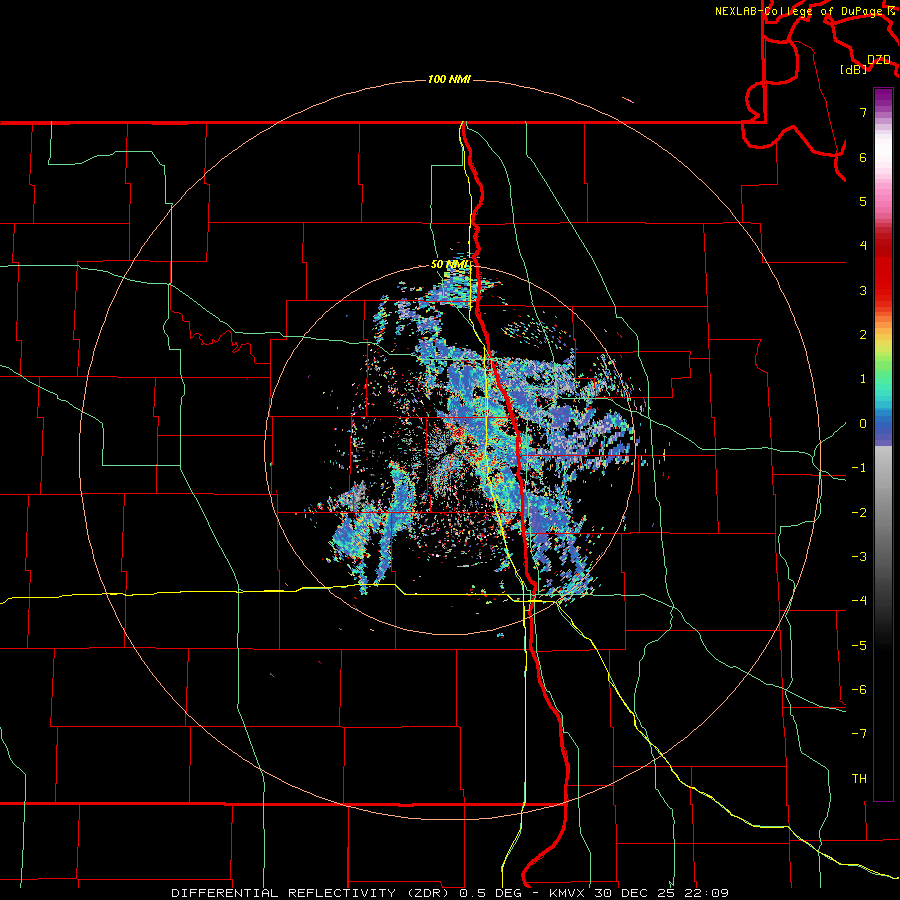900x900 pixels.
Task: Click the 0.5 DEG elevation text
Action: [x=491, y=893]
